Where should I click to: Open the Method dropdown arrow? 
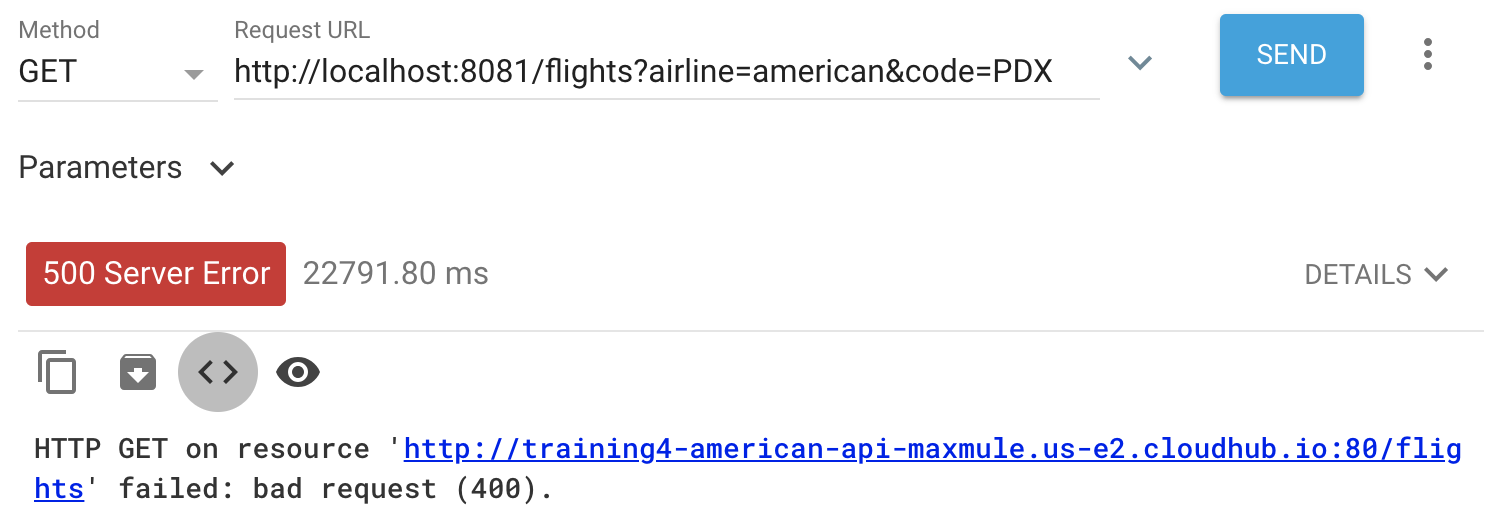194,74
